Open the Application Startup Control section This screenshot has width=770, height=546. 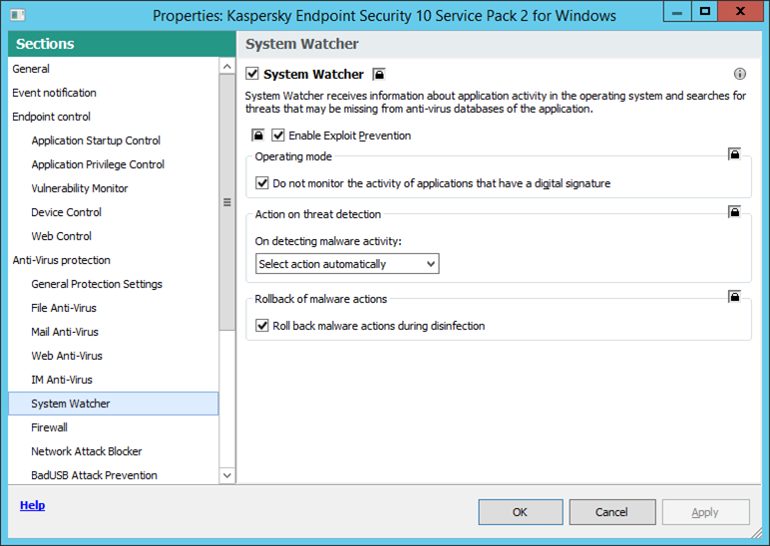95,141
